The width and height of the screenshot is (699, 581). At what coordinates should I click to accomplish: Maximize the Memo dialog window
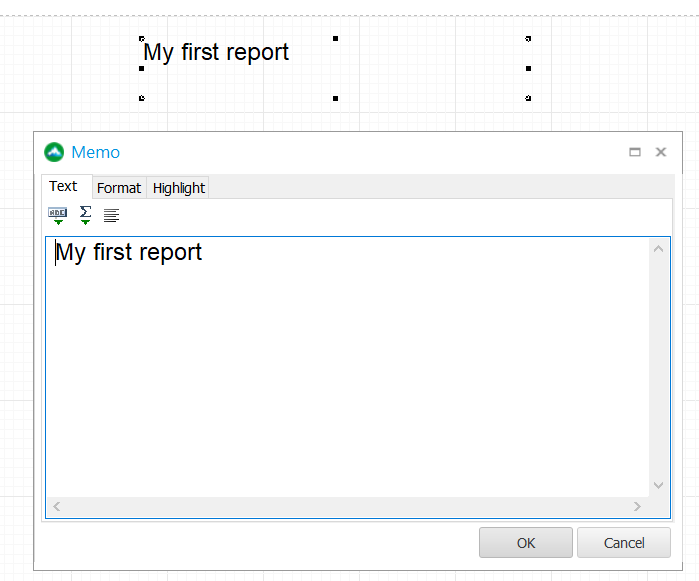click(635, 152)
